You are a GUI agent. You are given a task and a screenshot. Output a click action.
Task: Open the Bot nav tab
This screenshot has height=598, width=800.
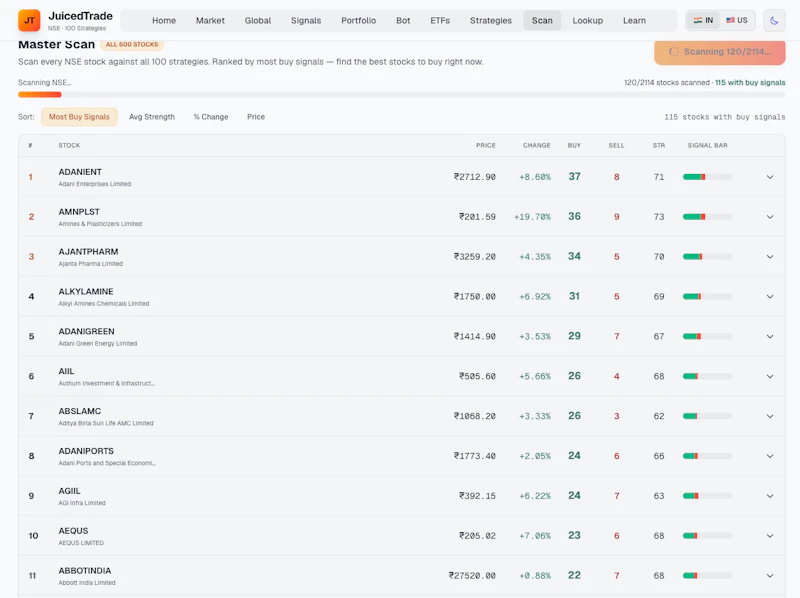403,20
